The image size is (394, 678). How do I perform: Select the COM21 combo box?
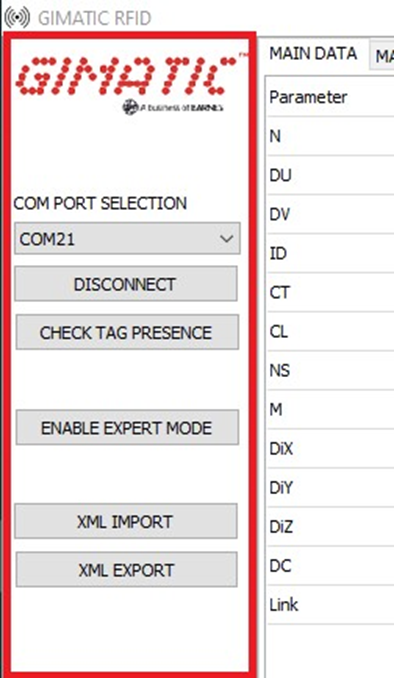(x=127, y=239)
